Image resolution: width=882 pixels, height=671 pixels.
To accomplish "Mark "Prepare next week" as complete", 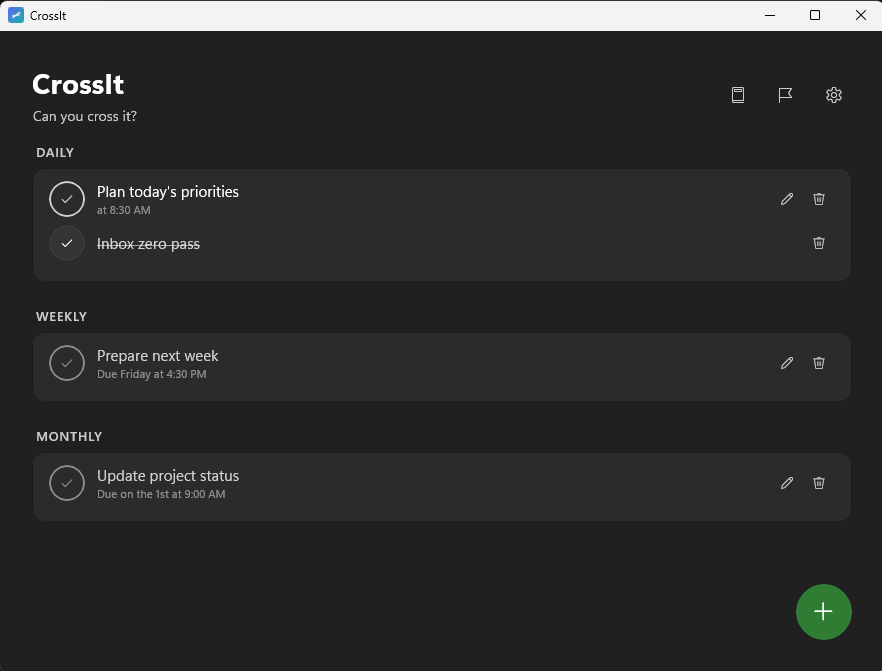I will [x=67, y=363].
